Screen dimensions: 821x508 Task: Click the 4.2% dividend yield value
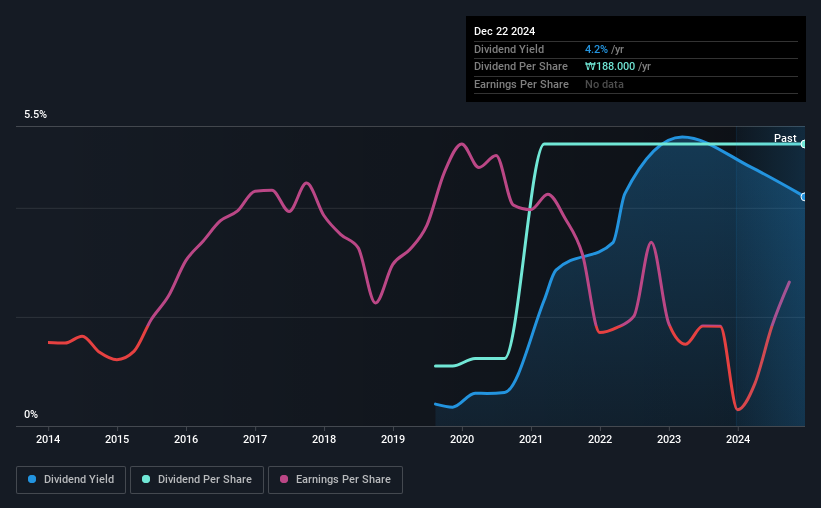596,49
